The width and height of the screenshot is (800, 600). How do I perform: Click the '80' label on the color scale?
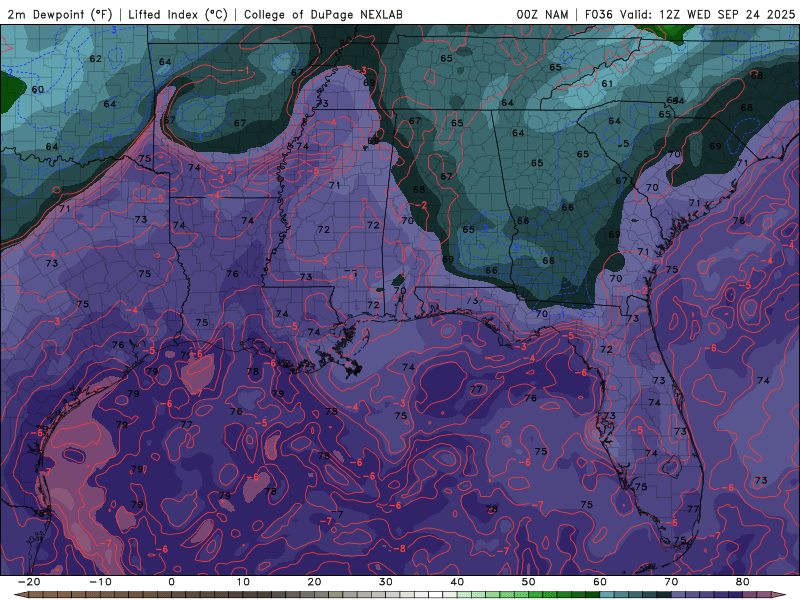point(743,582)
